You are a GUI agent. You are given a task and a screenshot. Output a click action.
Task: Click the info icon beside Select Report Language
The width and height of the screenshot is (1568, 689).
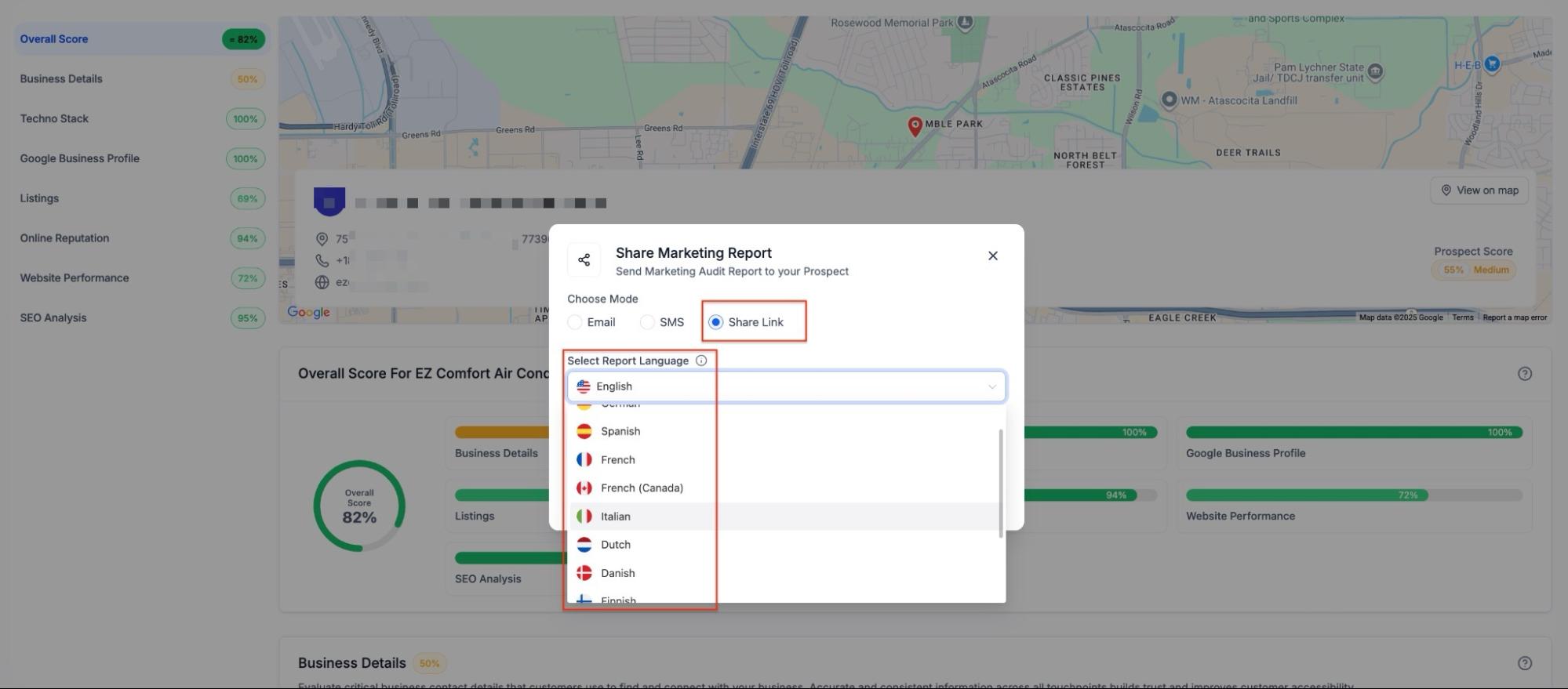(x=701, y=361)
